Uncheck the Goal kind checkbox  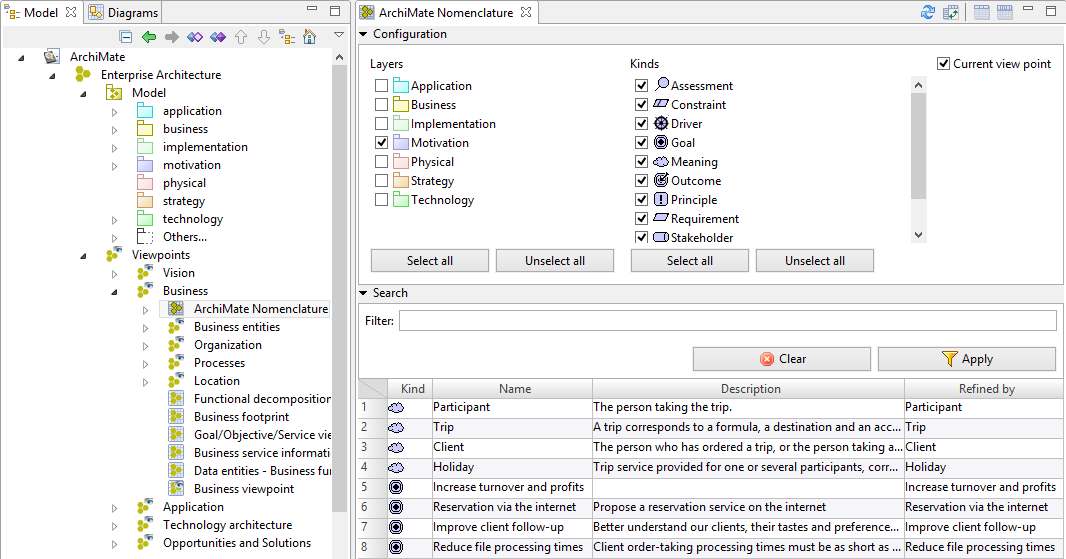[641, 143]
